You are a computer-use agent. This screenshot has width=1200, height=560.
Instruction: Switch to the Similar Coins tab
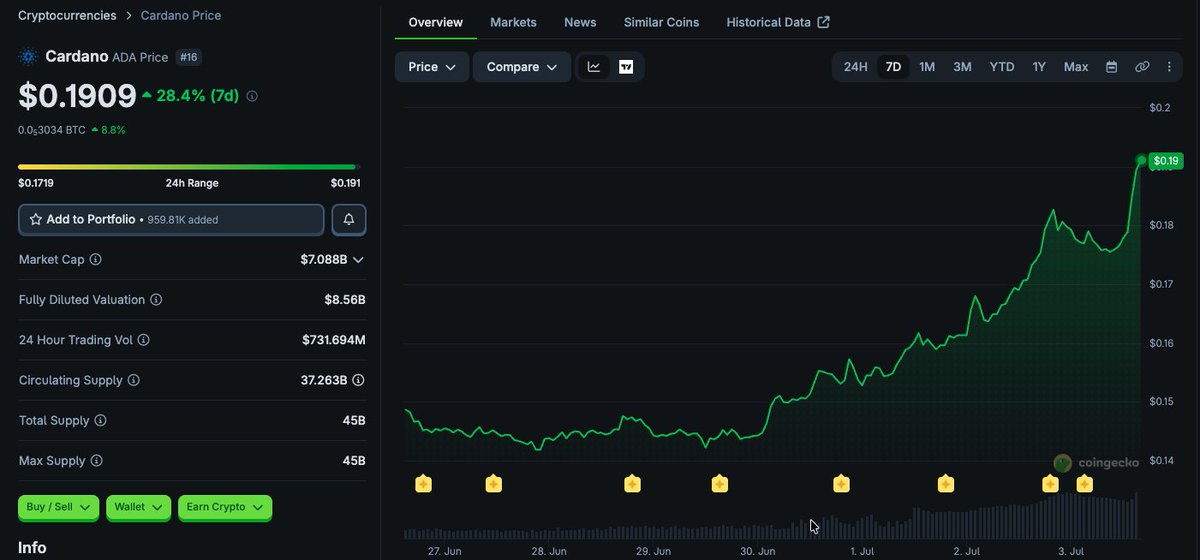(x=662, y=22)
